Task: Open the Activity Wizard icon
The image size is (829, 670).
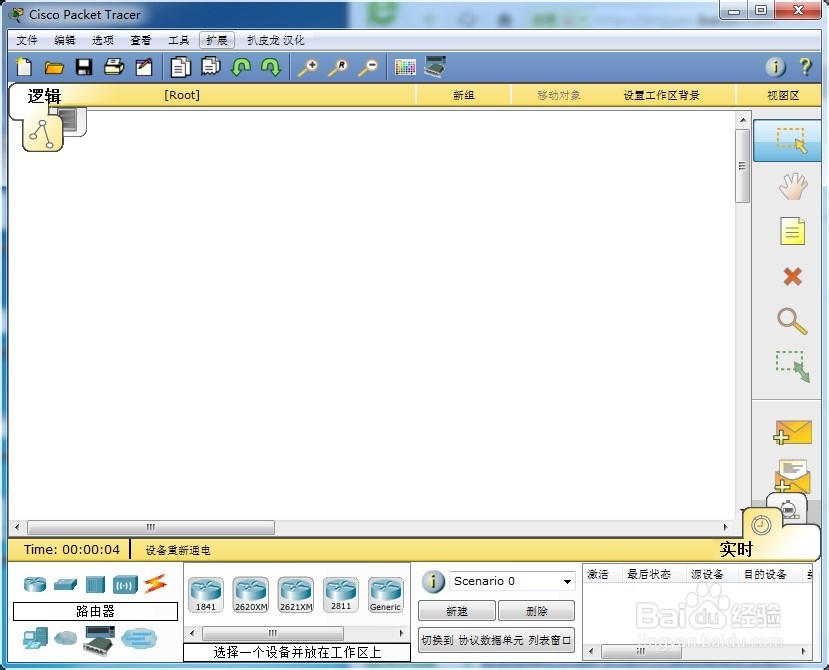Action: coord(144,67)
